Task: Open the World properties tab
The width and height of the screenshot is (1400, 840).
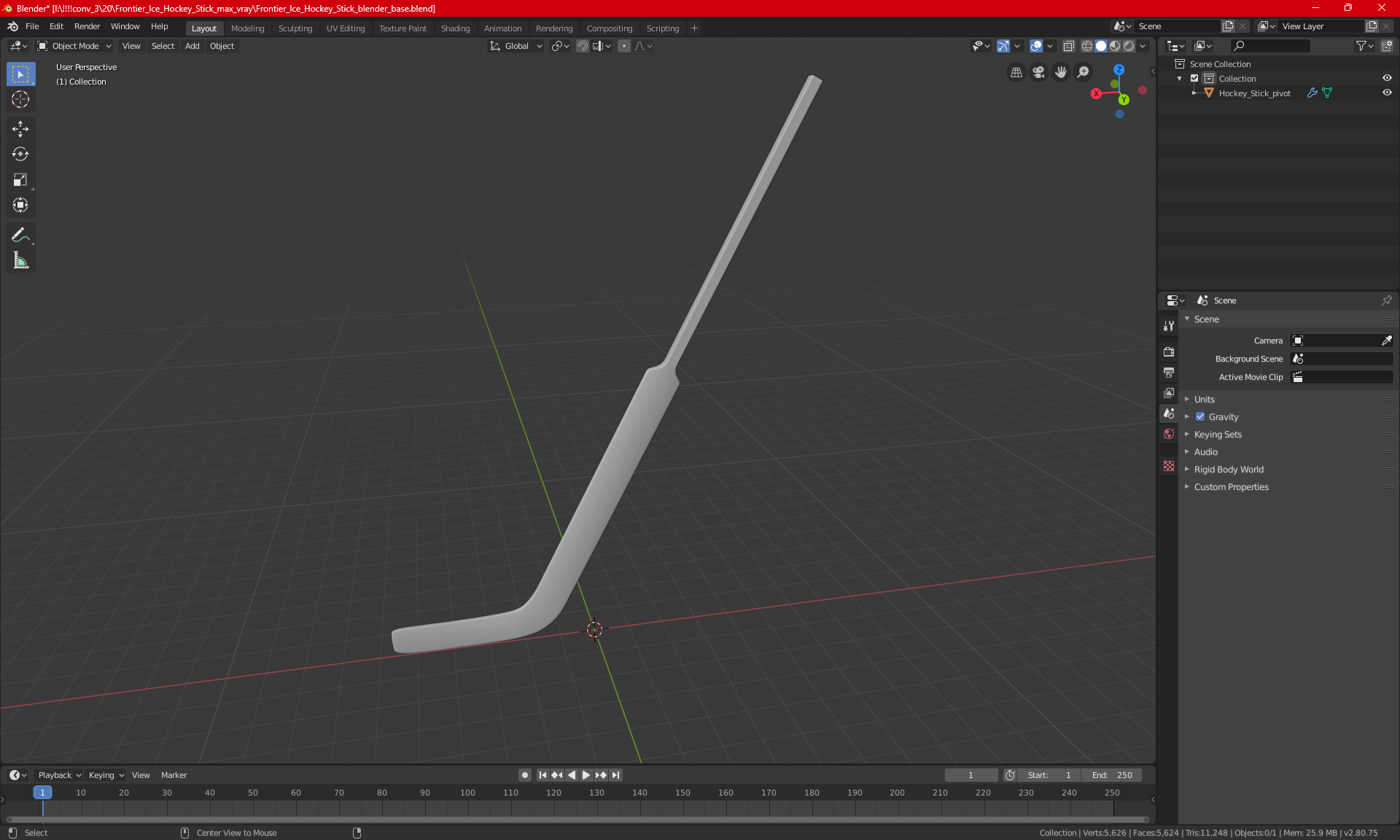Action: point(1169,434)
